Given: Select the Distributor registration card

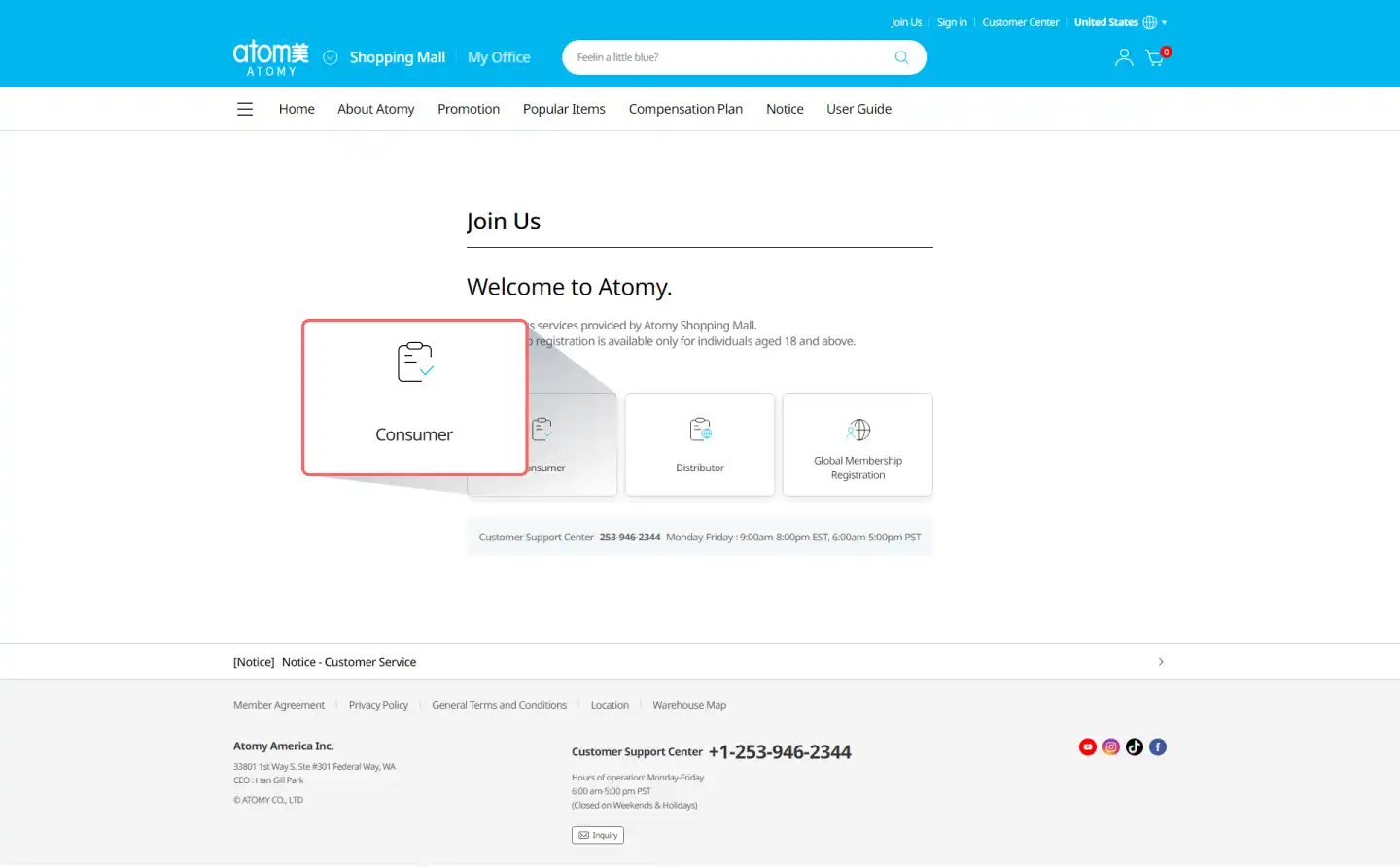Looking at the screenshot, I should [700, 444].
